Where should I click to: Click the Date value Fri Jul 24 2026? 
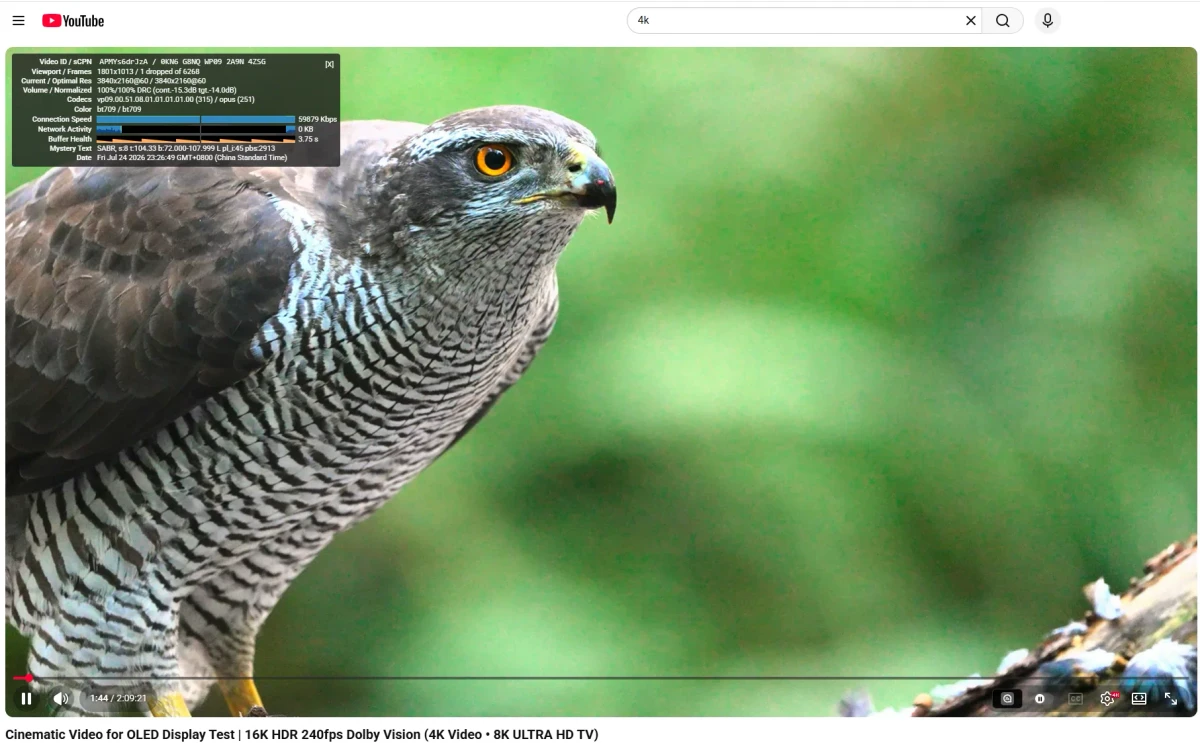pyautogui.click(x=192, y=158)
